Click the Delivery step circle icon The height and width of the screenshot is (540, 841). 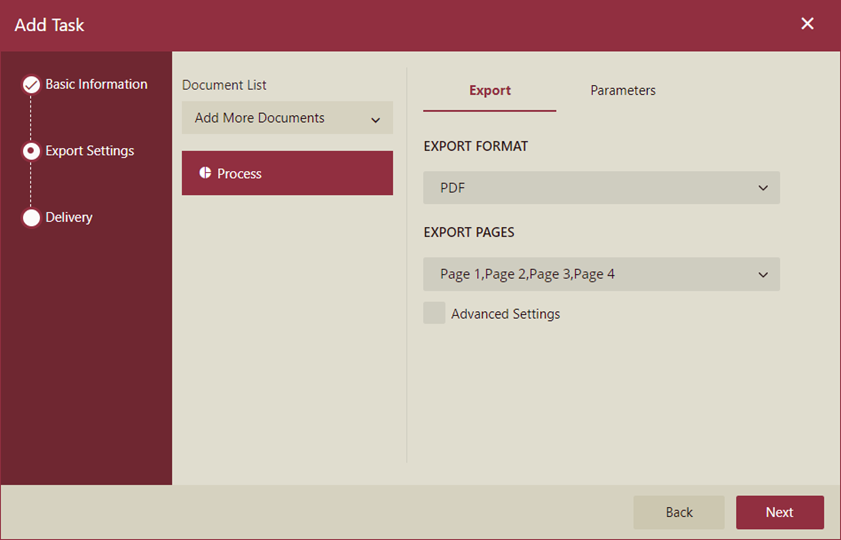point(31,218)
